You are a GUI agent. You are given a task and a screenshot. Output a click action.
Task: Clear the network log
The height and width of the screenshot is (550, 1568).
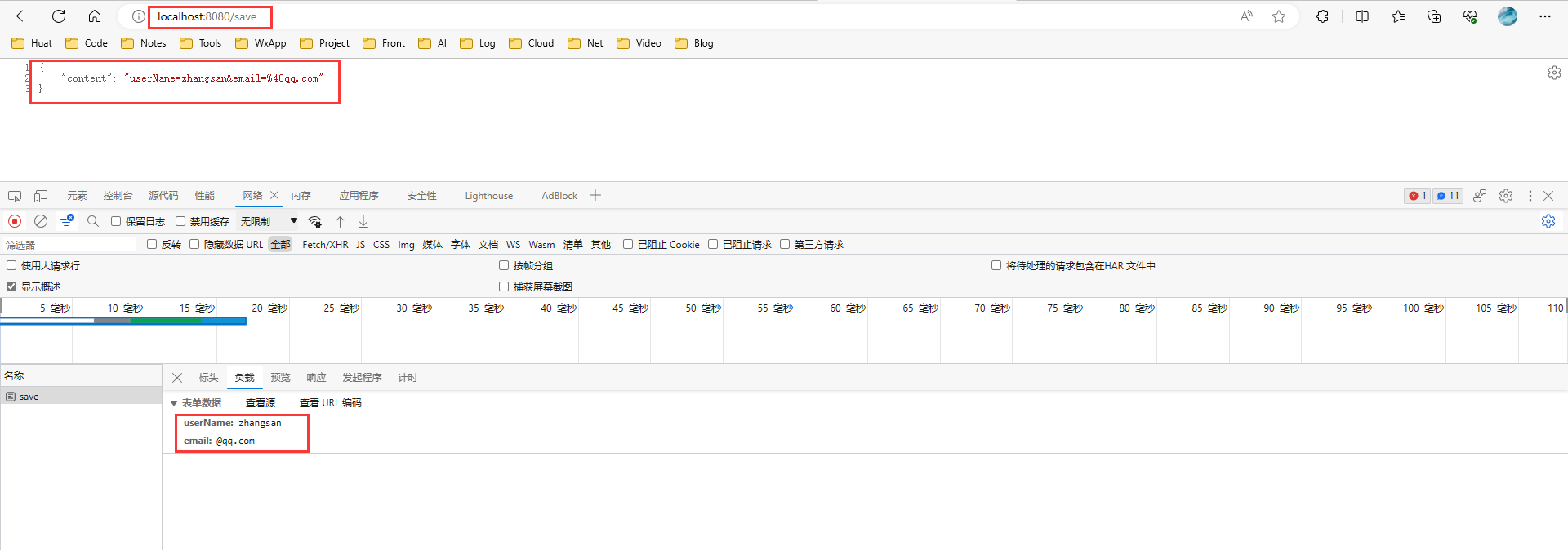[x=41, y=221]
